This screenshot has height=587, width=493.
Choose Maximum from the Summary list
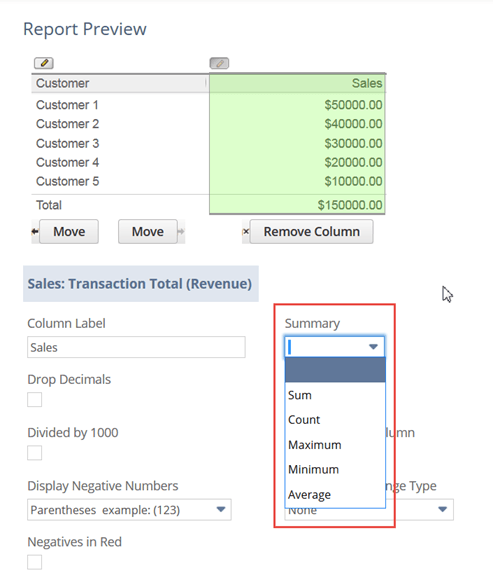[x=335, y=445]
